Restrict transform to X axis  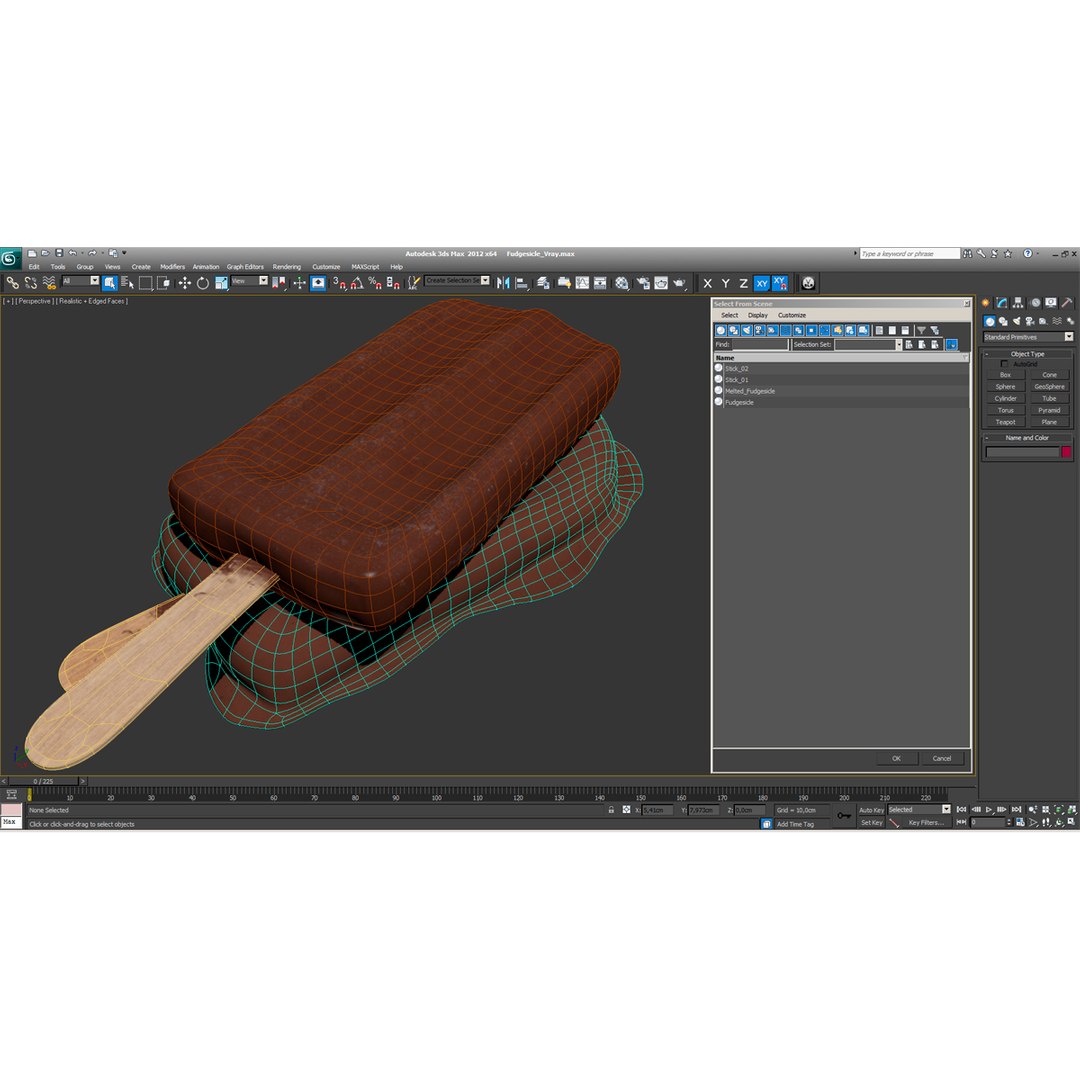click(707, 283)
